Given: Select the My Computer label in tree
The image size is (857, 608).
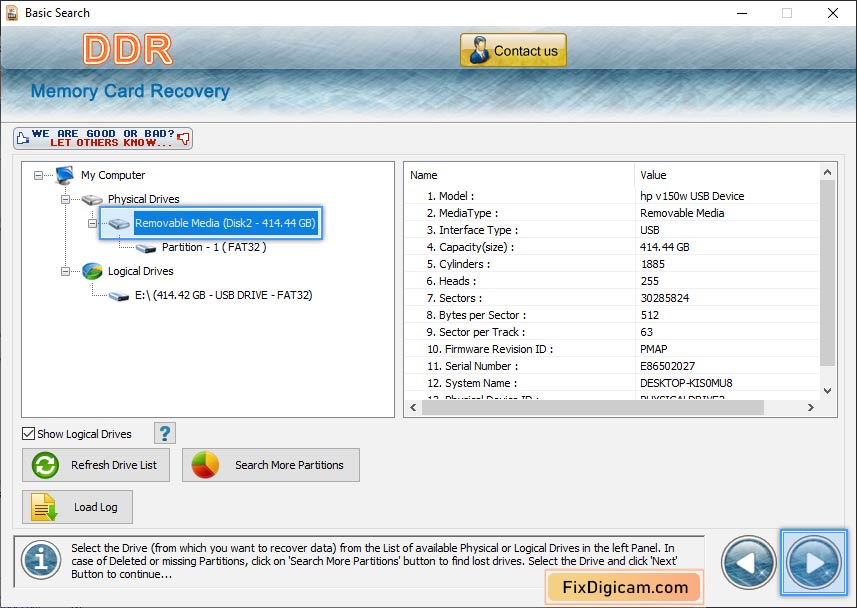Looking at the screenshot, I should 113,175.
